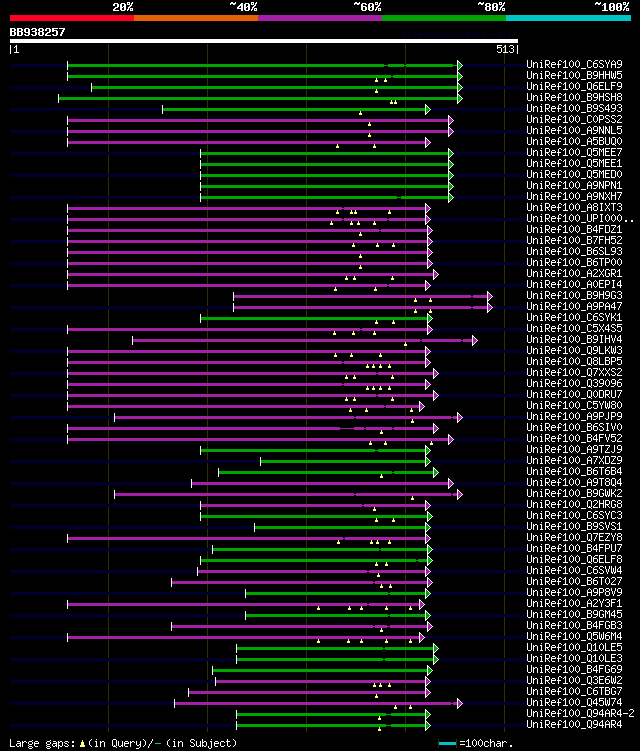Select the UniRef100_B9H9G3 label
This screenshot has width=640, height=751.
(574, 296)
